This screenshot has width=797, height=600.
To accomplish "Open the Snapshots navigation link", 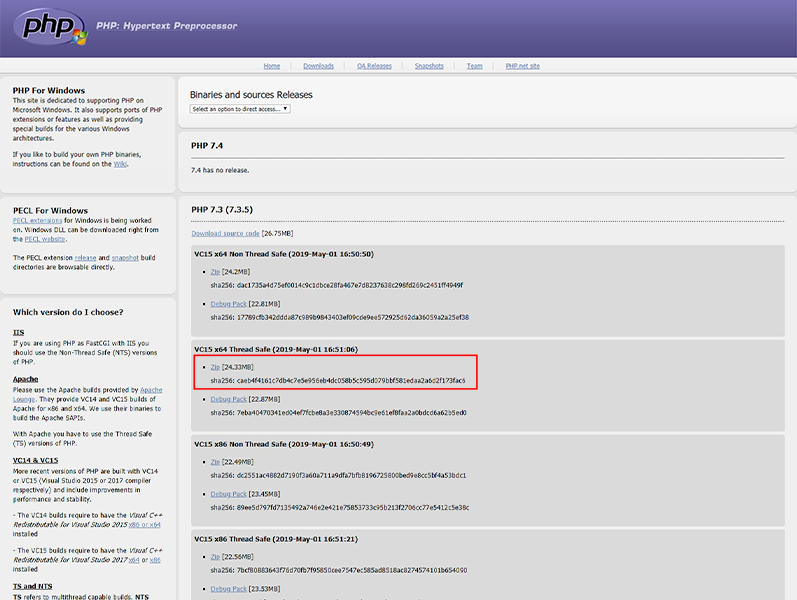I will click(429, 66).
